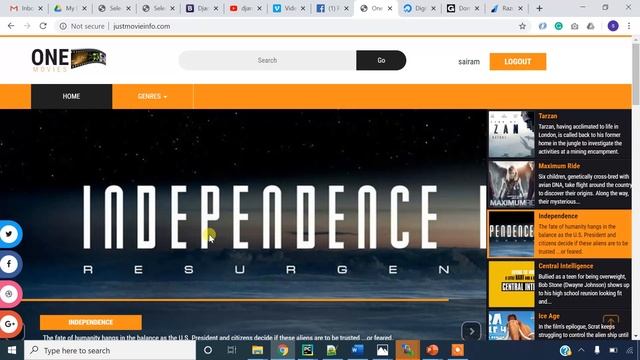Screen dimensions: 640x360
Task: Go back to previous page
Action: [x=11, y=26]
